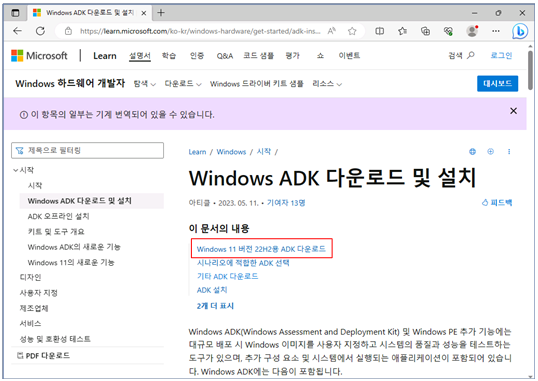The width and height of the screenshot is (538, 381).
Task: Open Browser essentials heart icon
Action: click(x=448, y=31)
